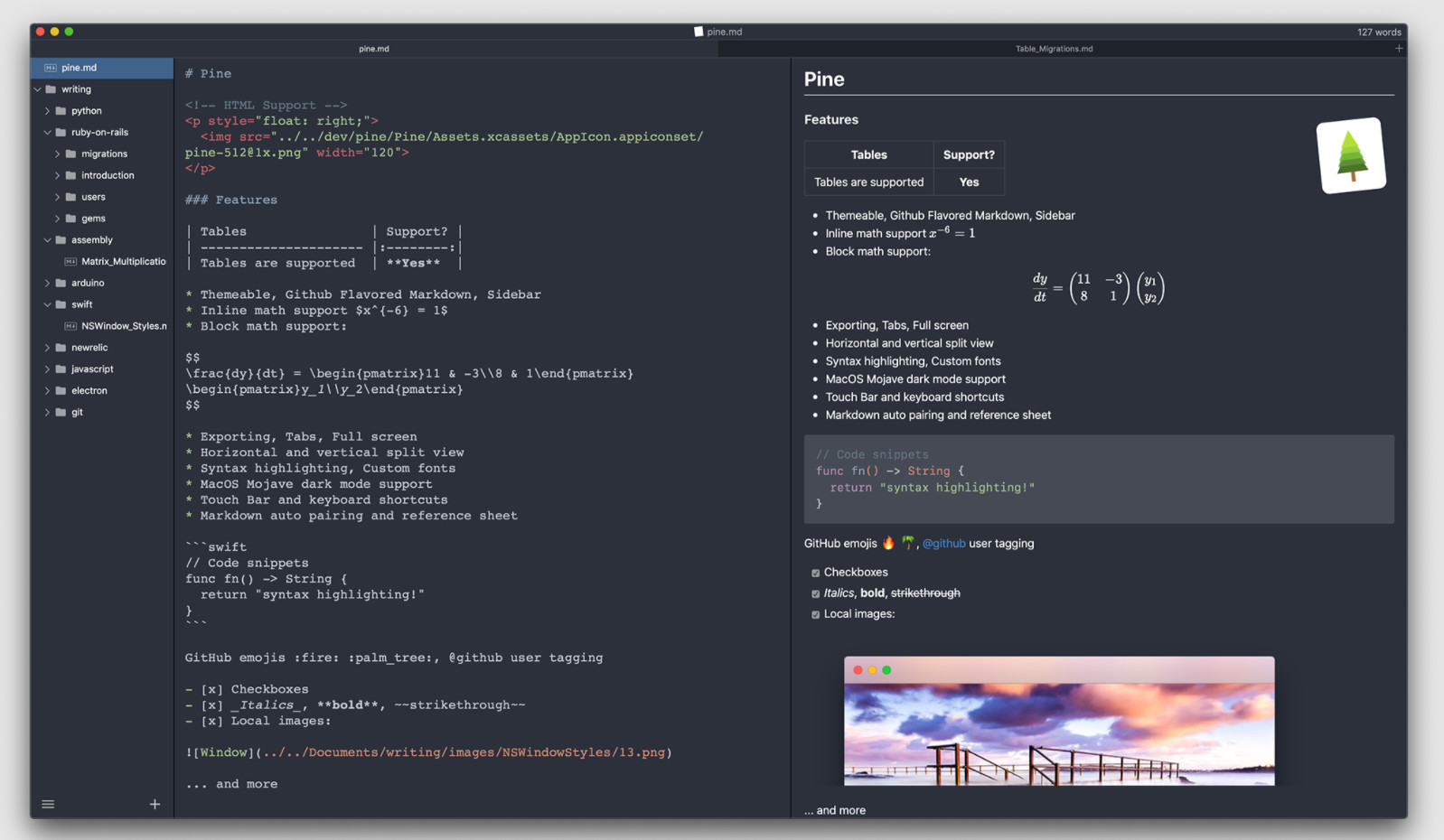
Task: Open a new tab with plus button
Action: pyautogui.click(x=1399, y=49)
